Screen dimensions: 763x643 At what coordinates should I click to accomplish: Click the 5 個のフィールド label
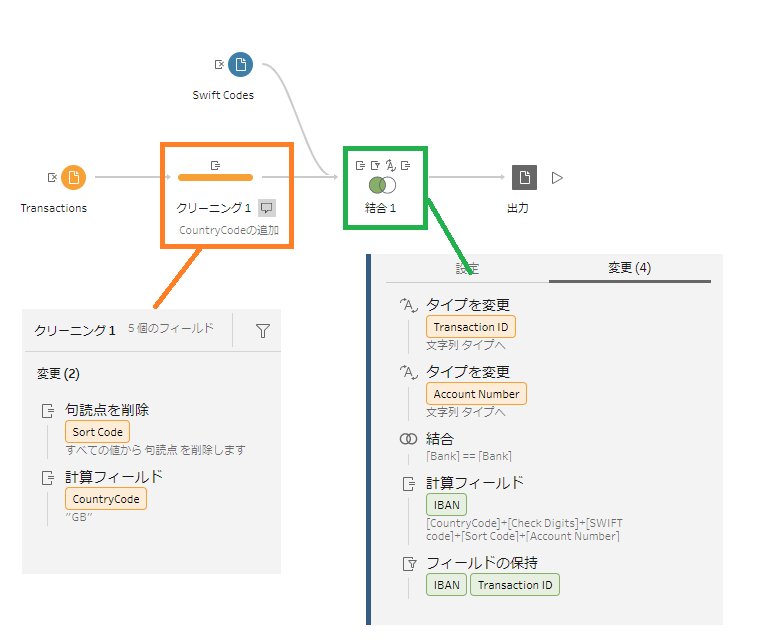click(170, 329)
